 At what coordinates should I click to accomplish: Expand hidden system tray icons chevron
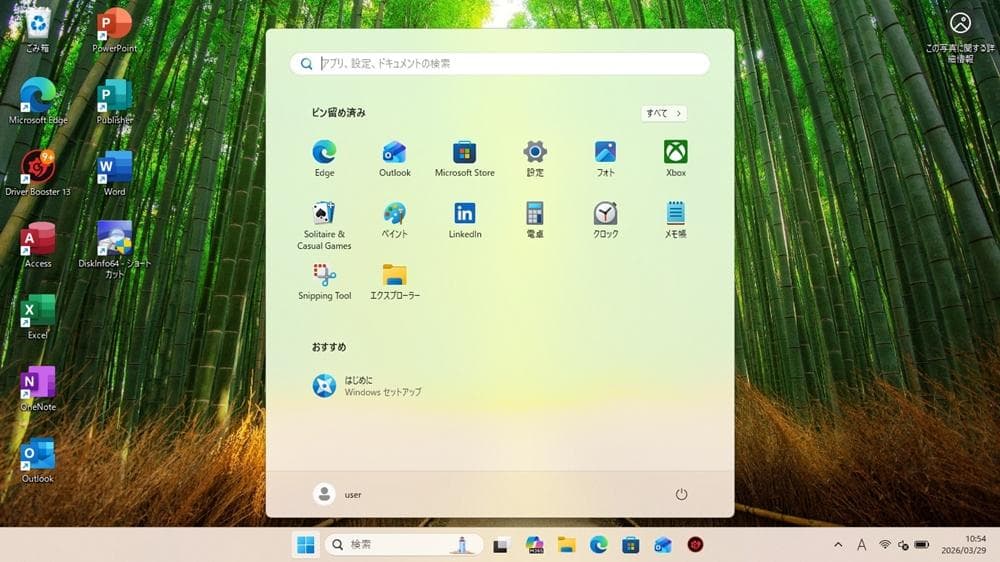click(838, 545)
